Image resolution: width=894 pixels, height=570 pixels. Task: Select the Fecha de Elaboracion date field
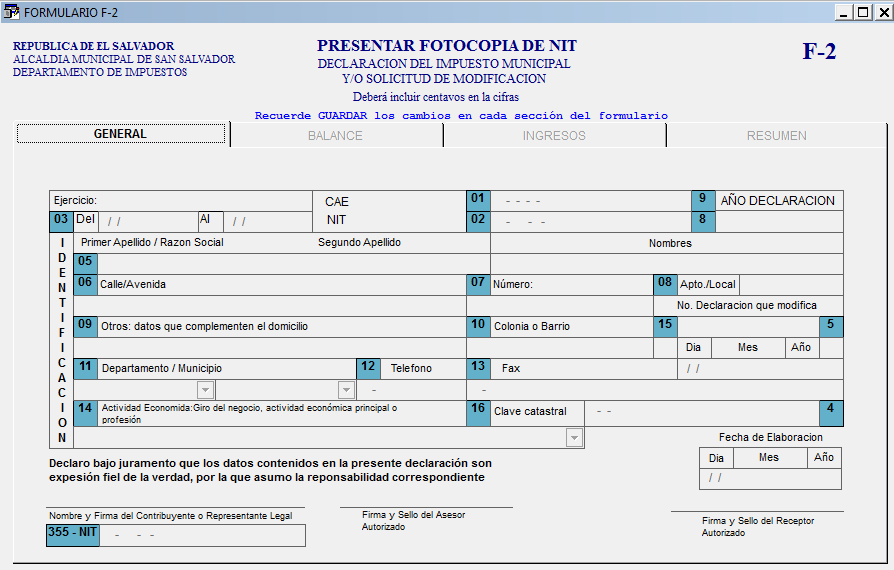(x=770, y=478)
